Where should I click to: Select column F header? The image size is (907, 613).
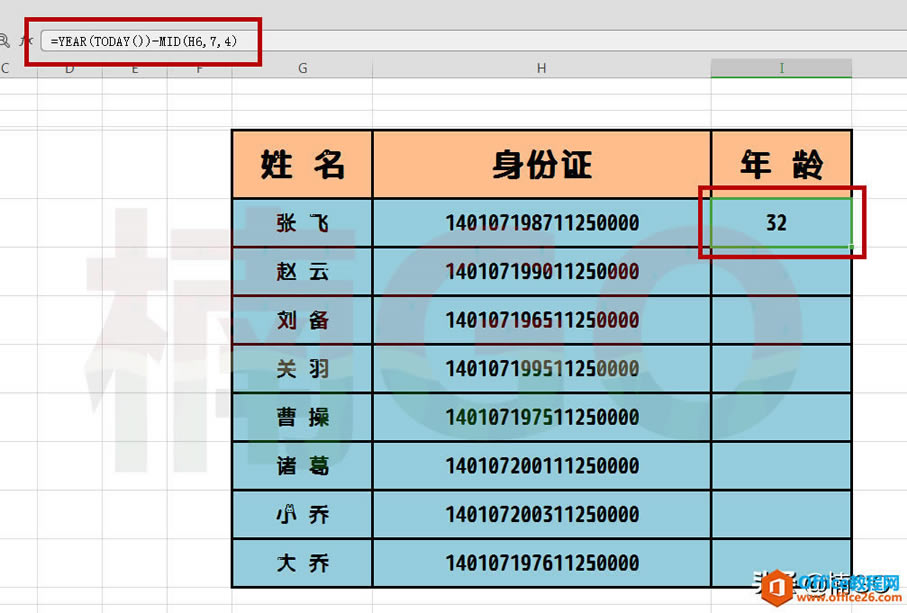point(199,68)
